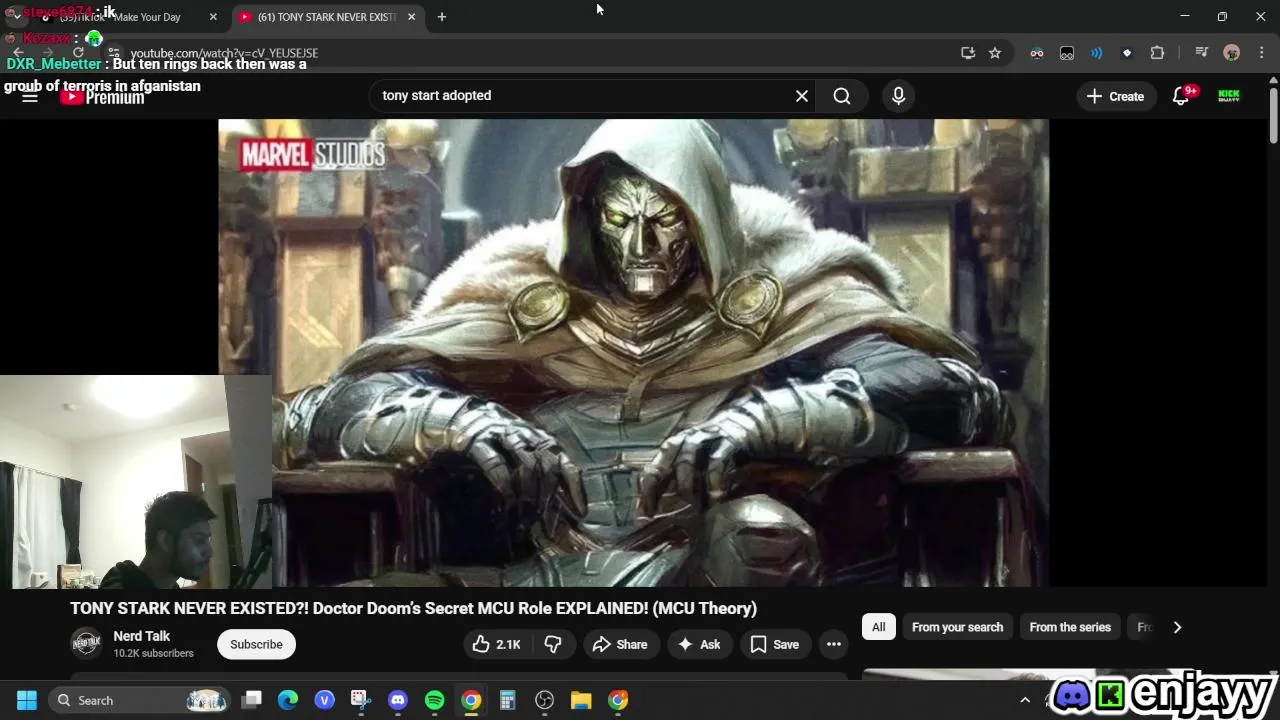Click the Doctor Doom video player
Image resolution: width=1280 pixels, height=720 pixels.
[x=633, y=353]
